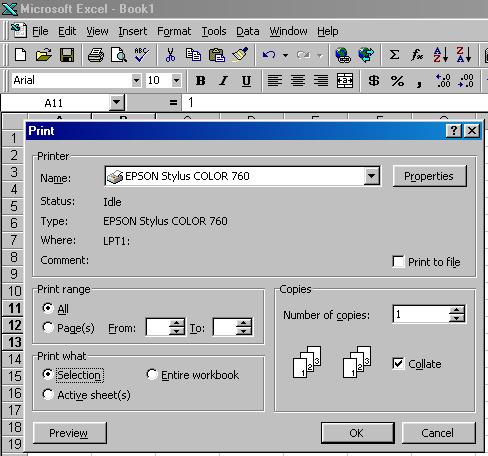Toggle Italic formatting
488x456 pixels.
pyautogui.click(x=223, y=81)
